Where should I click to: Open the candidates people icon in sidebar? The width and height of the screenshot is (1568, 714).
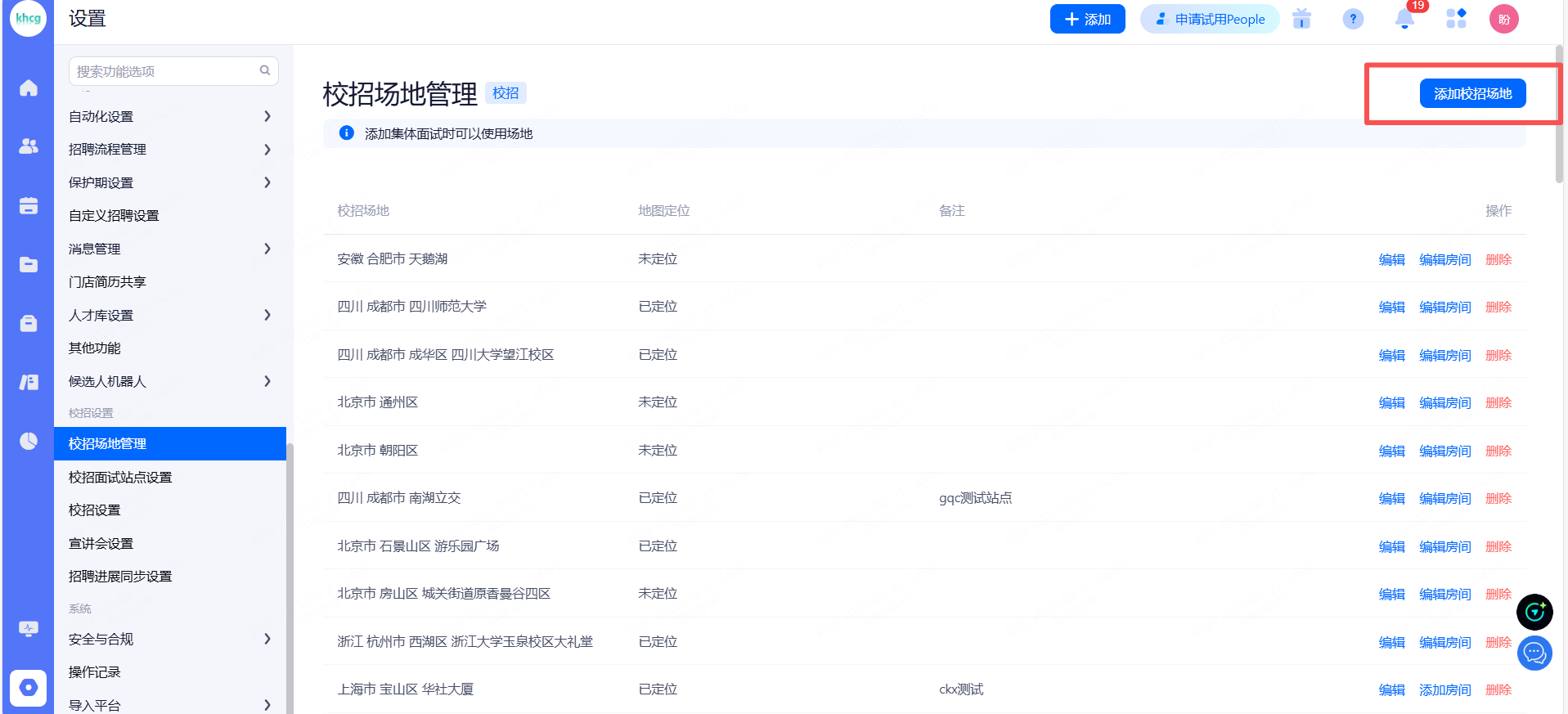click(29, 146)
